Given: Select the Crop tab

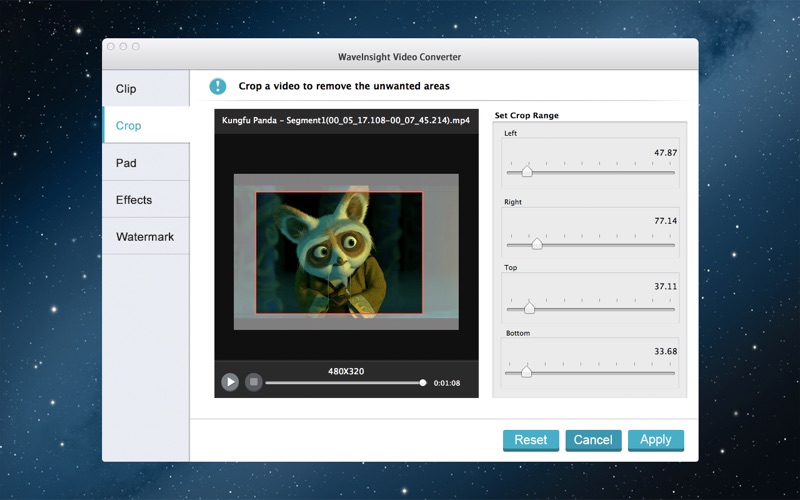Looking at the screenshot, I should point(146,126).
